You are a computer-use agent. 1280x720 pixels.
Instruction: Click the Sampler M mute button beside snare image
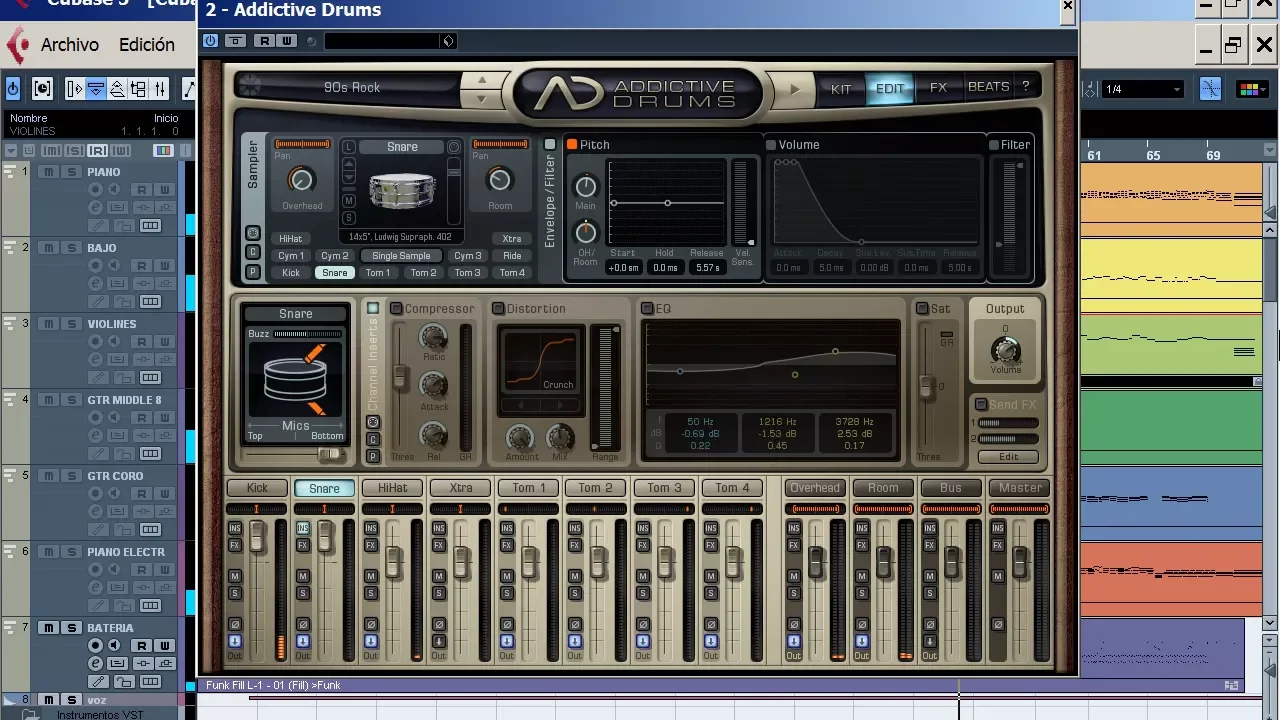pyautogui.click(x=349, y=200)
